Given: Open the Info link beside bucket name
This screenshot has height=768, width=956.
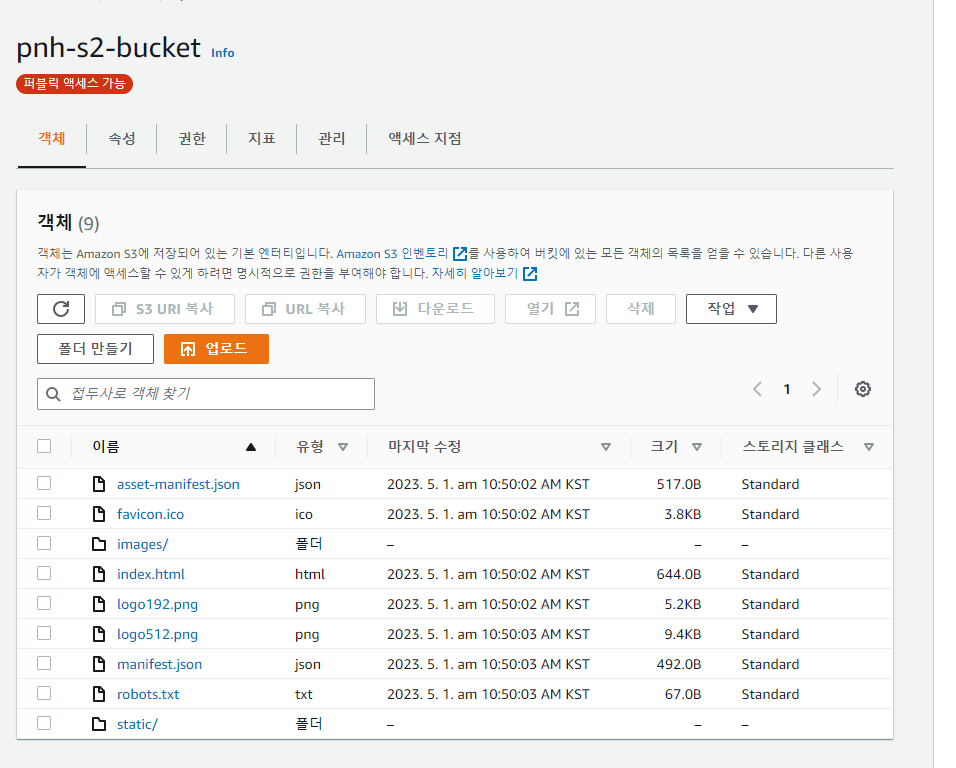Looking at the screenshot, I should click(223, 53).
